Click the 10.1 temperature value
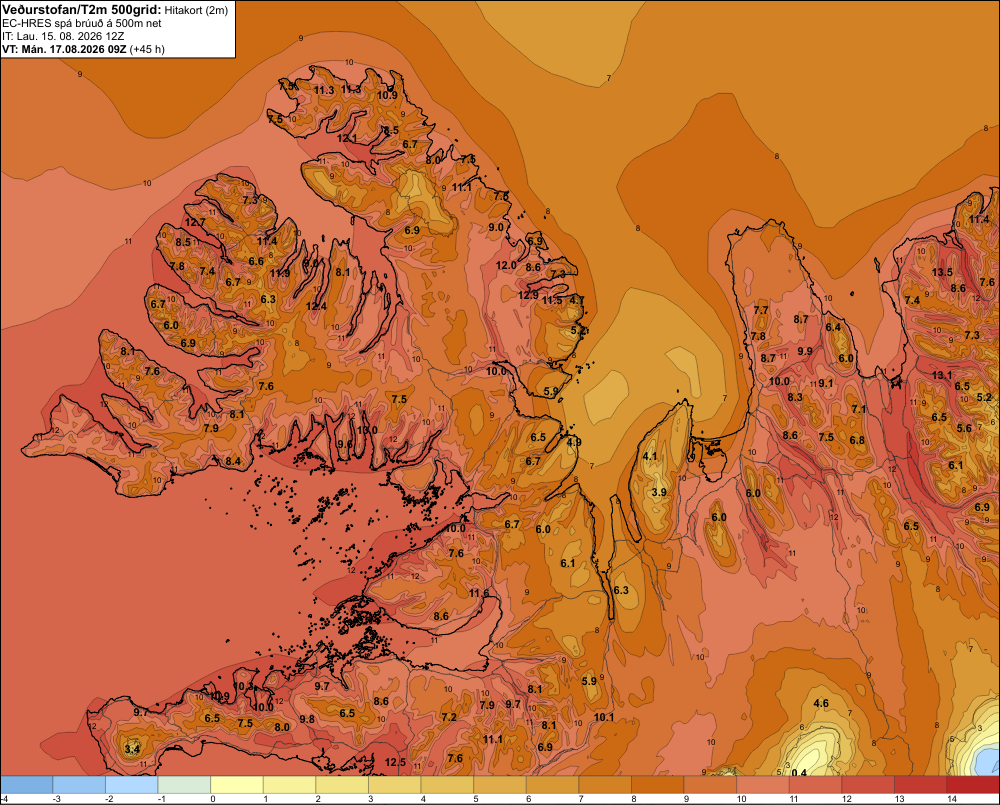 click(604, 717)
